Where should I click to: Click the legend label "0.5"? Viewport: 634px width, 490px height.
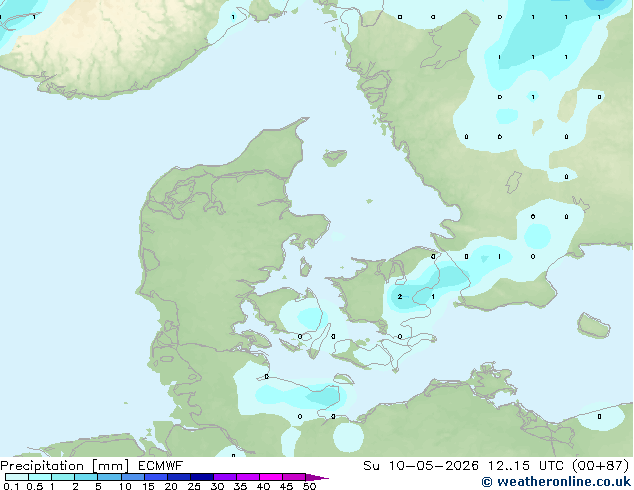click(x=35, y=486)
